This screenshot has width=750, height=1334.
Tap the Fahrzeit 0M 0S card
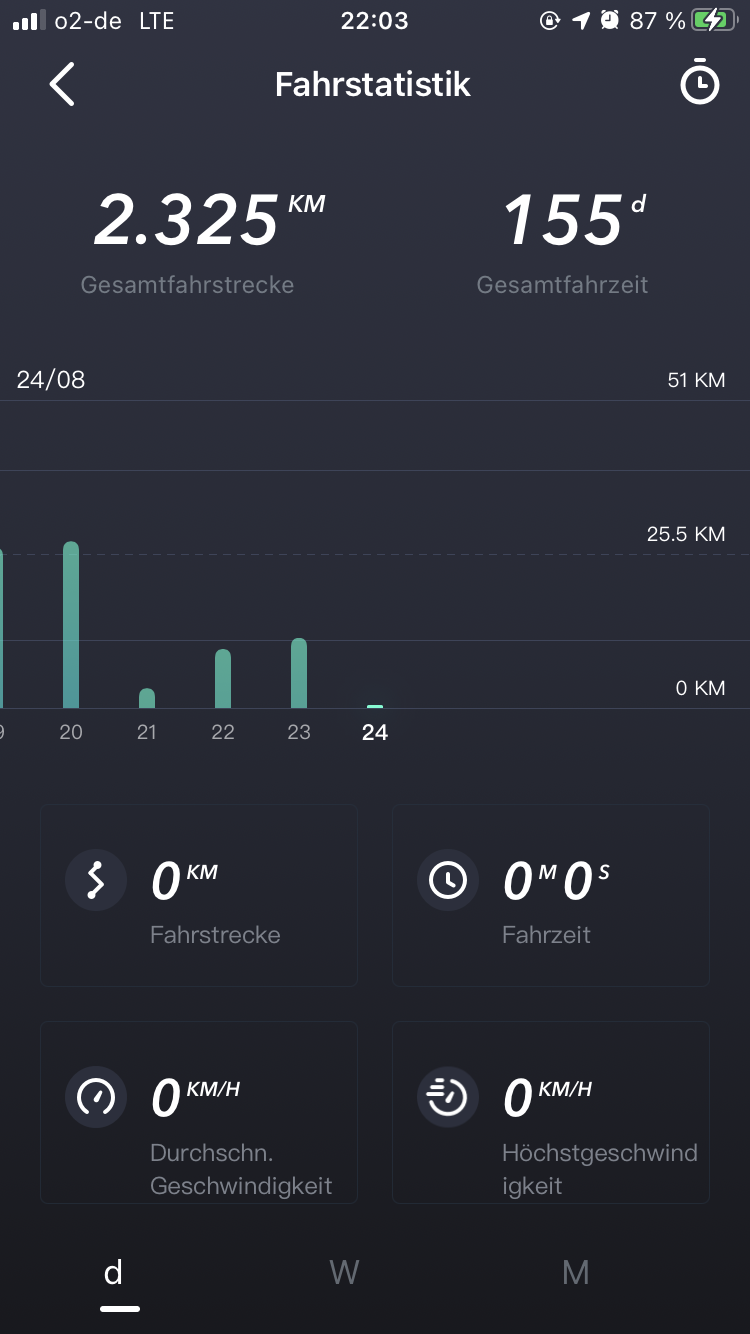point(551,896)
